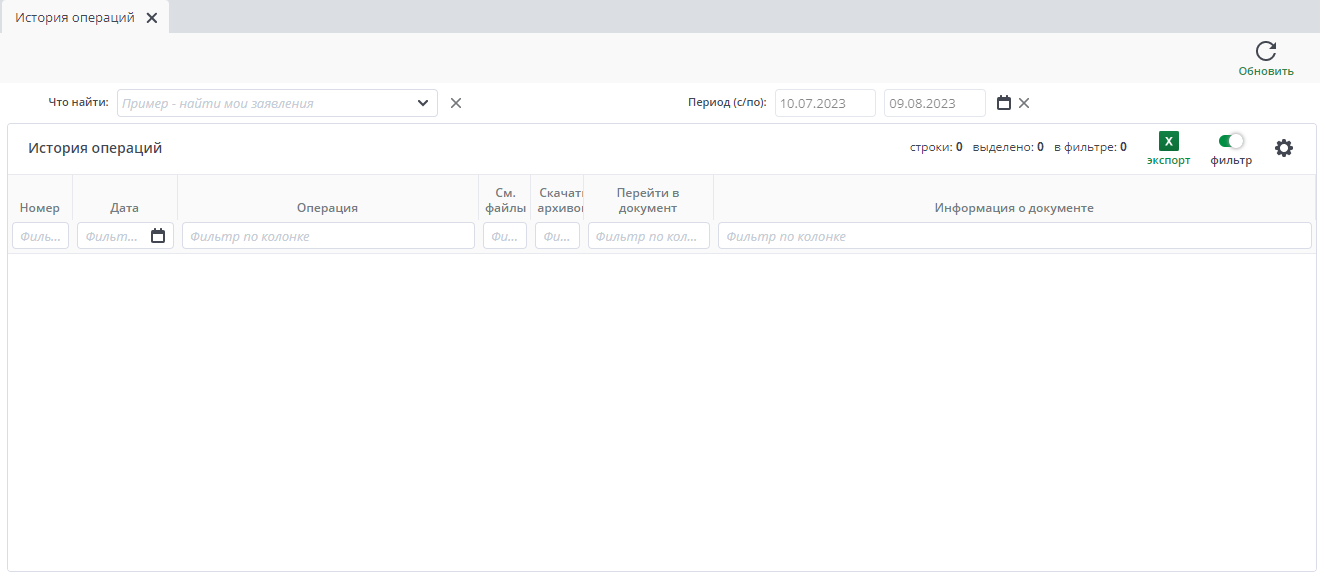This screenshot has height=576, width=1320.
Task: Focus the Операция column filter field
Action: 327,236
